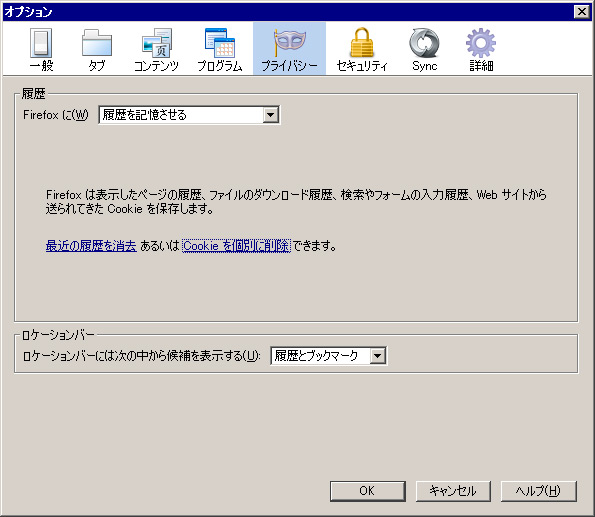Expand the 履歴を記憶させる history dropdown
The height and width of the screenshot is (517, 595).
point(189,115)
